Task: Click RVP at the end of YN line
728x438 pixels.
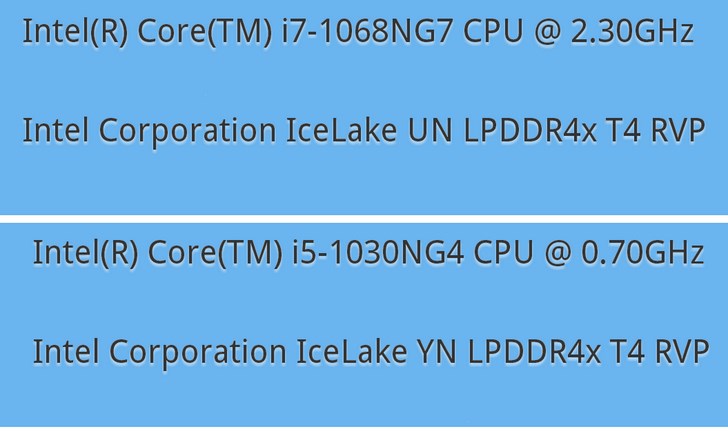Action: 686,352
